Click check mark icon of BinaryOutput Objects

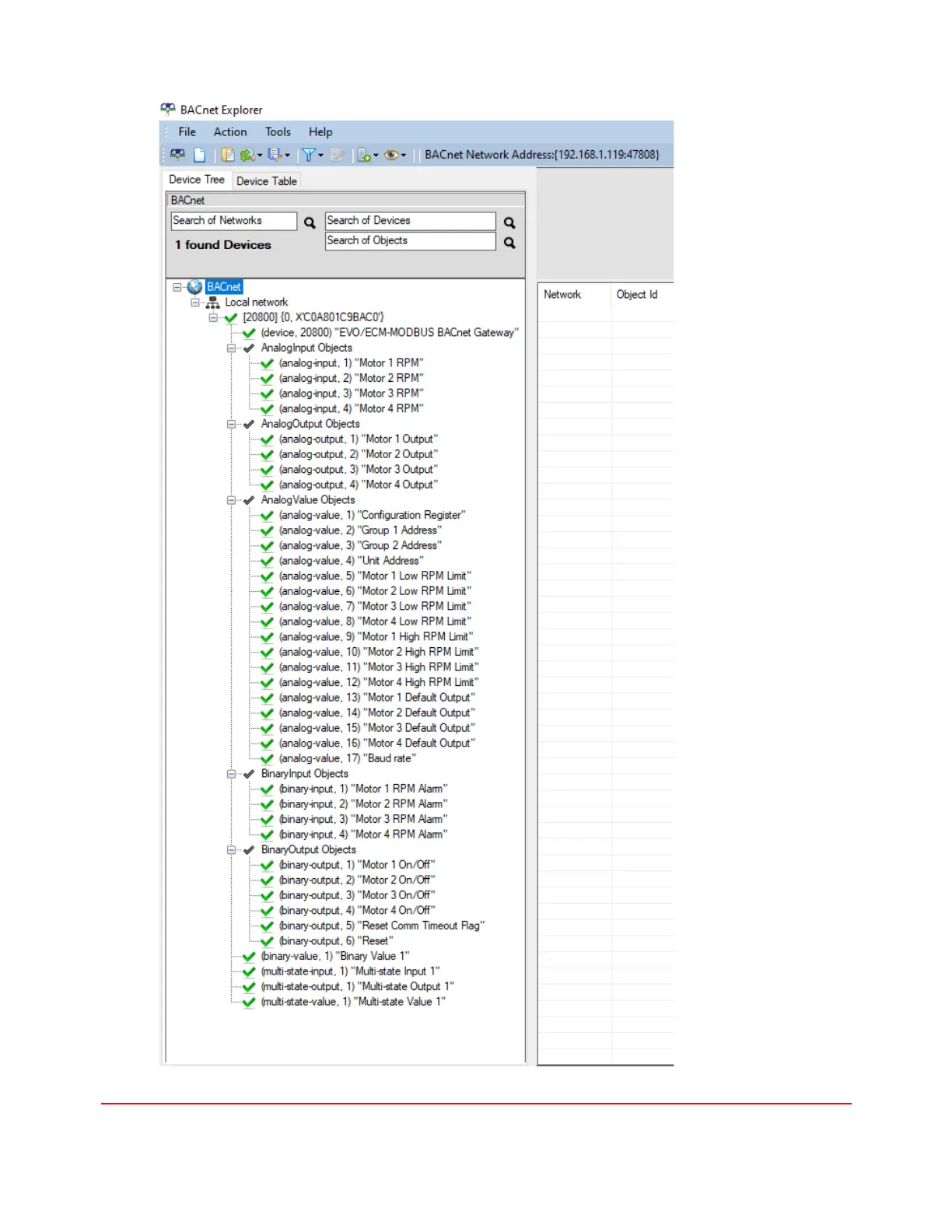(x=249, y=850)
